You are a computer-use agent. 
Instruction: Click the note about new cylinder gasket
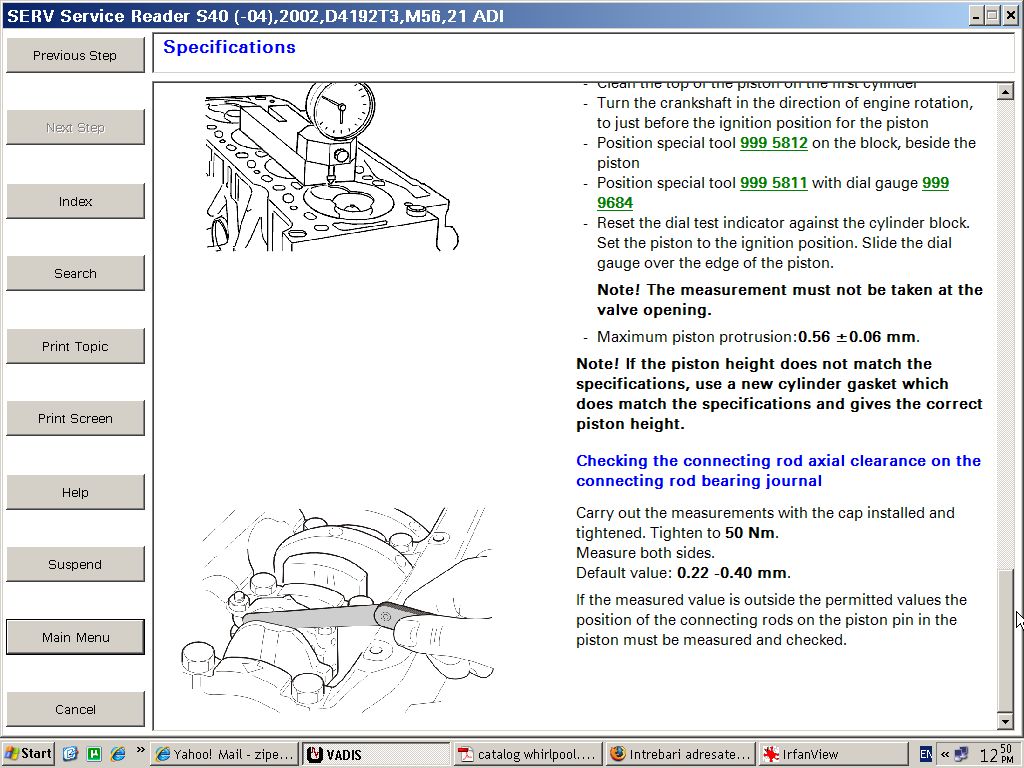[x=779, y=394]
